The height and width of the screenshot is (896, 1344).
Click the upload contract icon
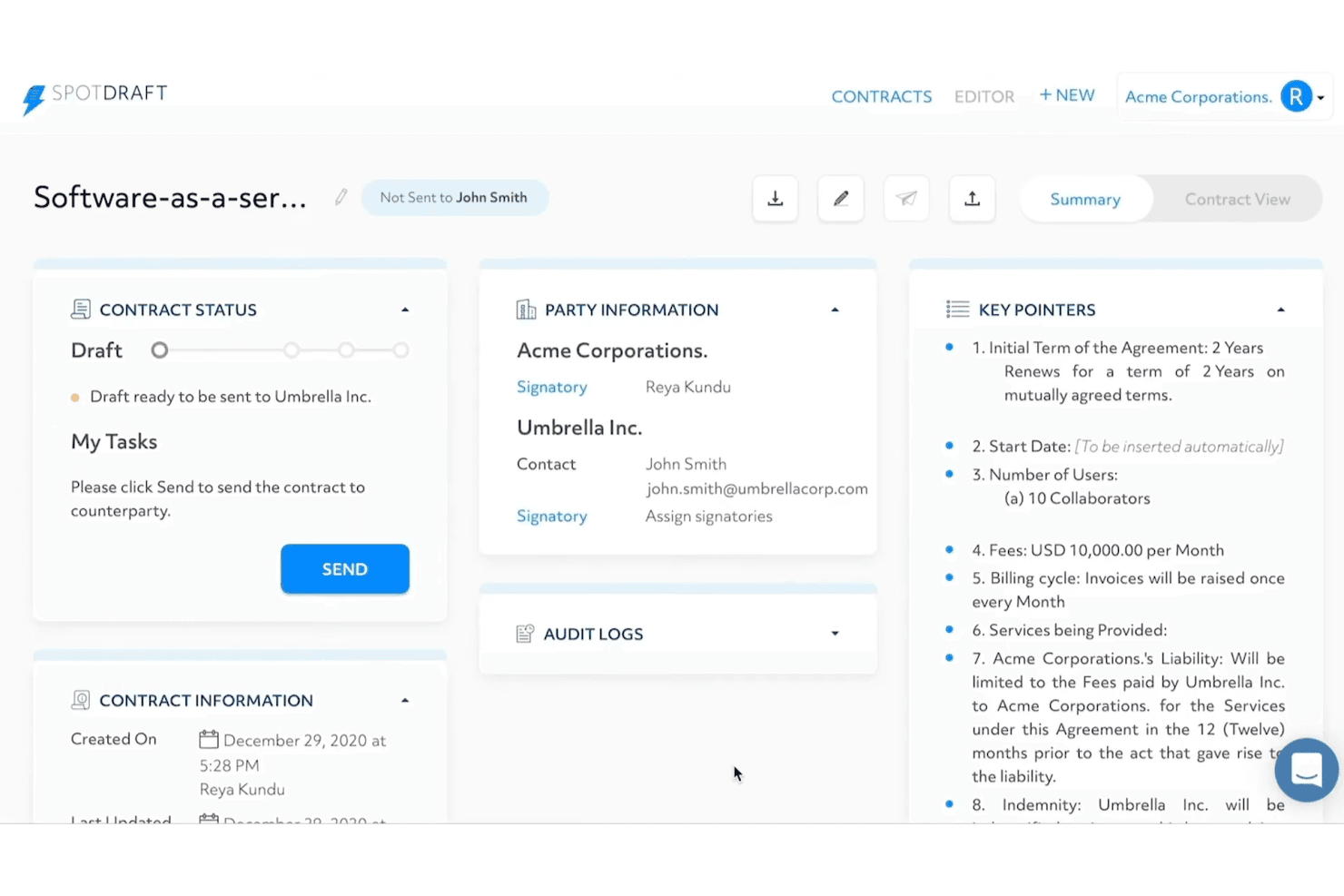(x=972, y=199)
